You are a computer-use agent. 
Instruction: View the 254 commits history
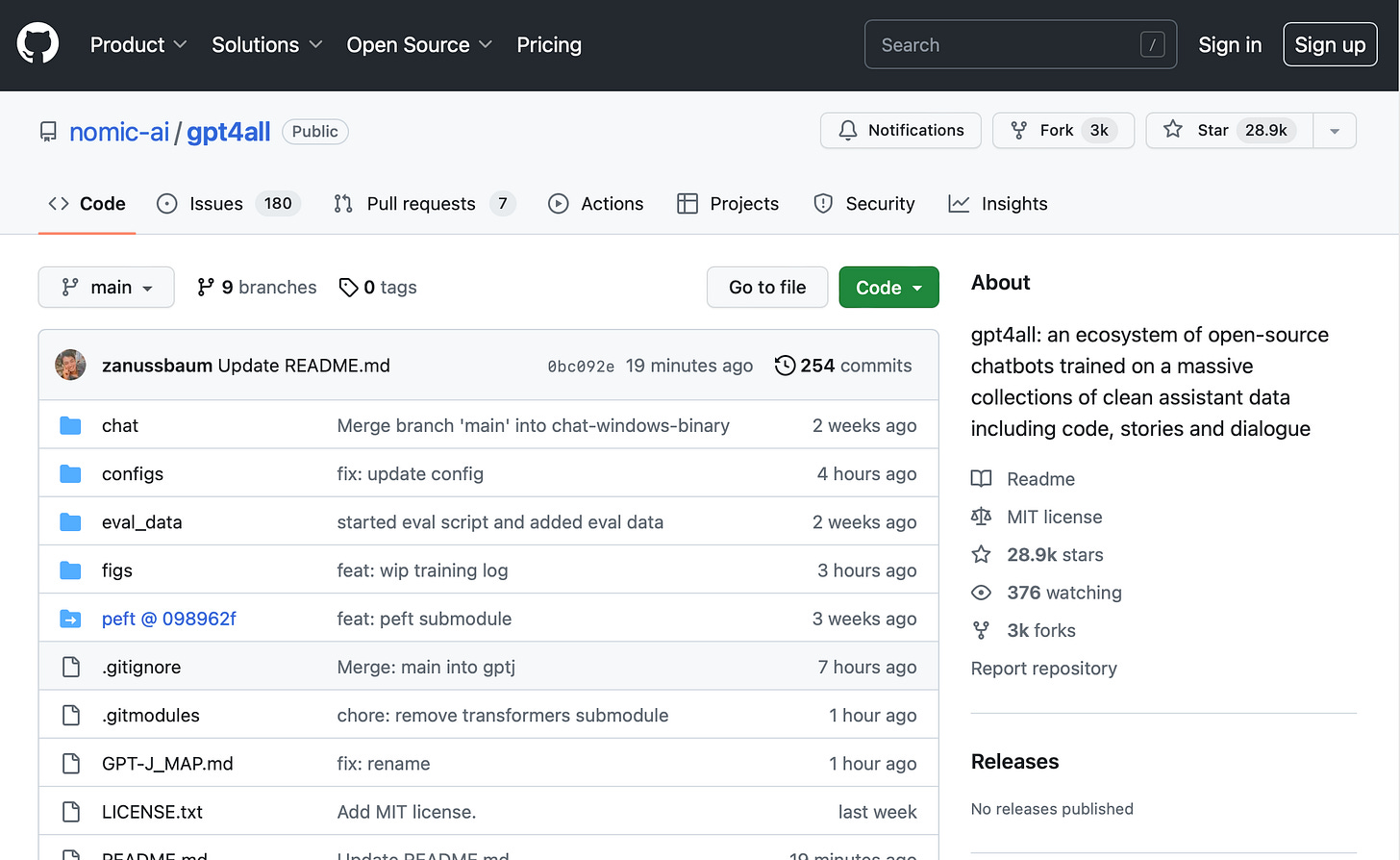coord(843,366)
